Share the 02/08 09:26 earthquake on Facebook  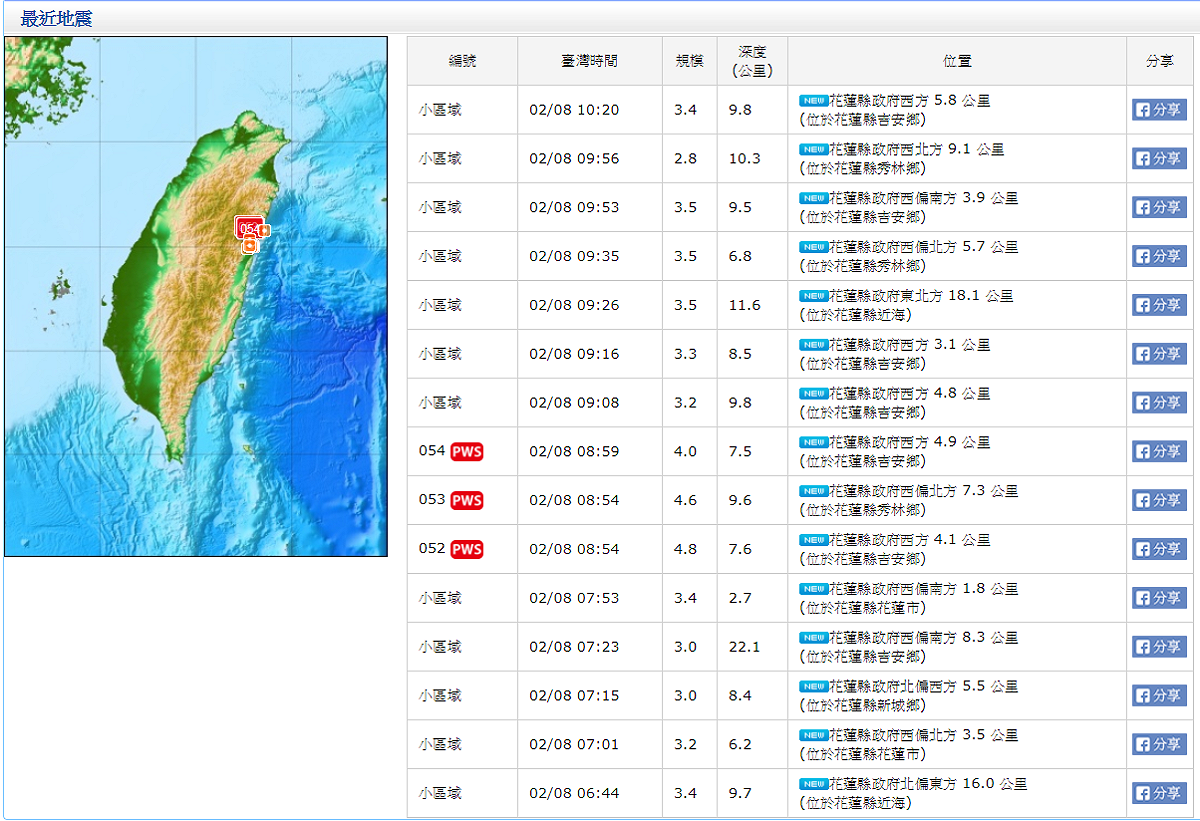tap(1159, 305)
